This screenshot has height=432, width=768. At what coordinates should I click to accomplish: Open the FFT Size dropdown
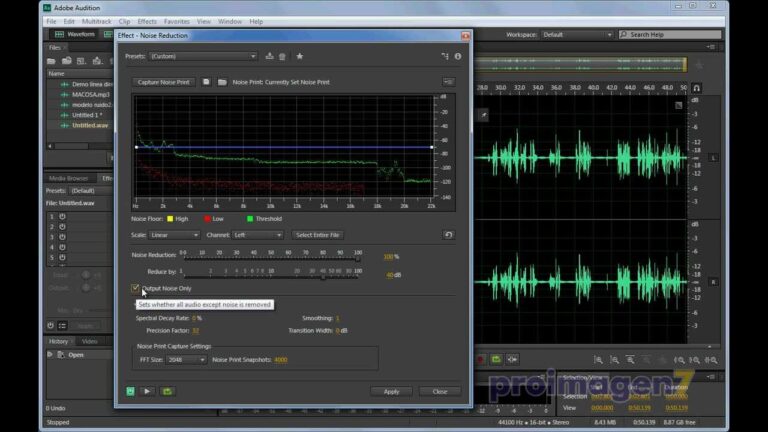click(x=186, y=360)
